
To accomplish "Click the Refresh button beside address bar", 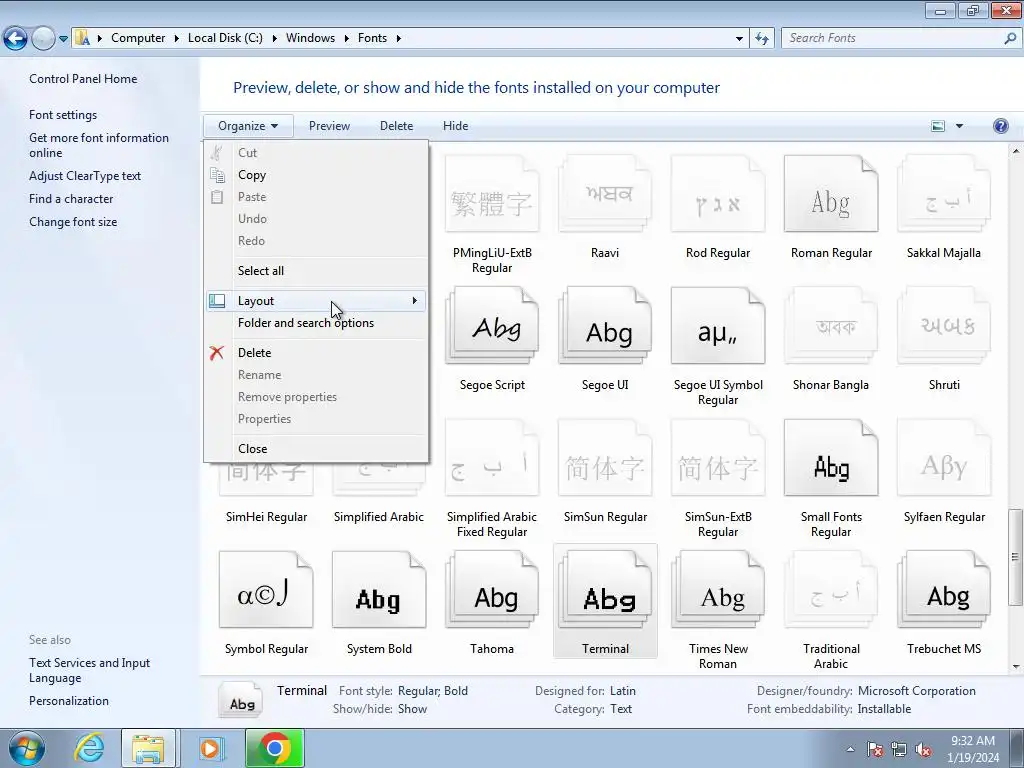I will (762, 39).
